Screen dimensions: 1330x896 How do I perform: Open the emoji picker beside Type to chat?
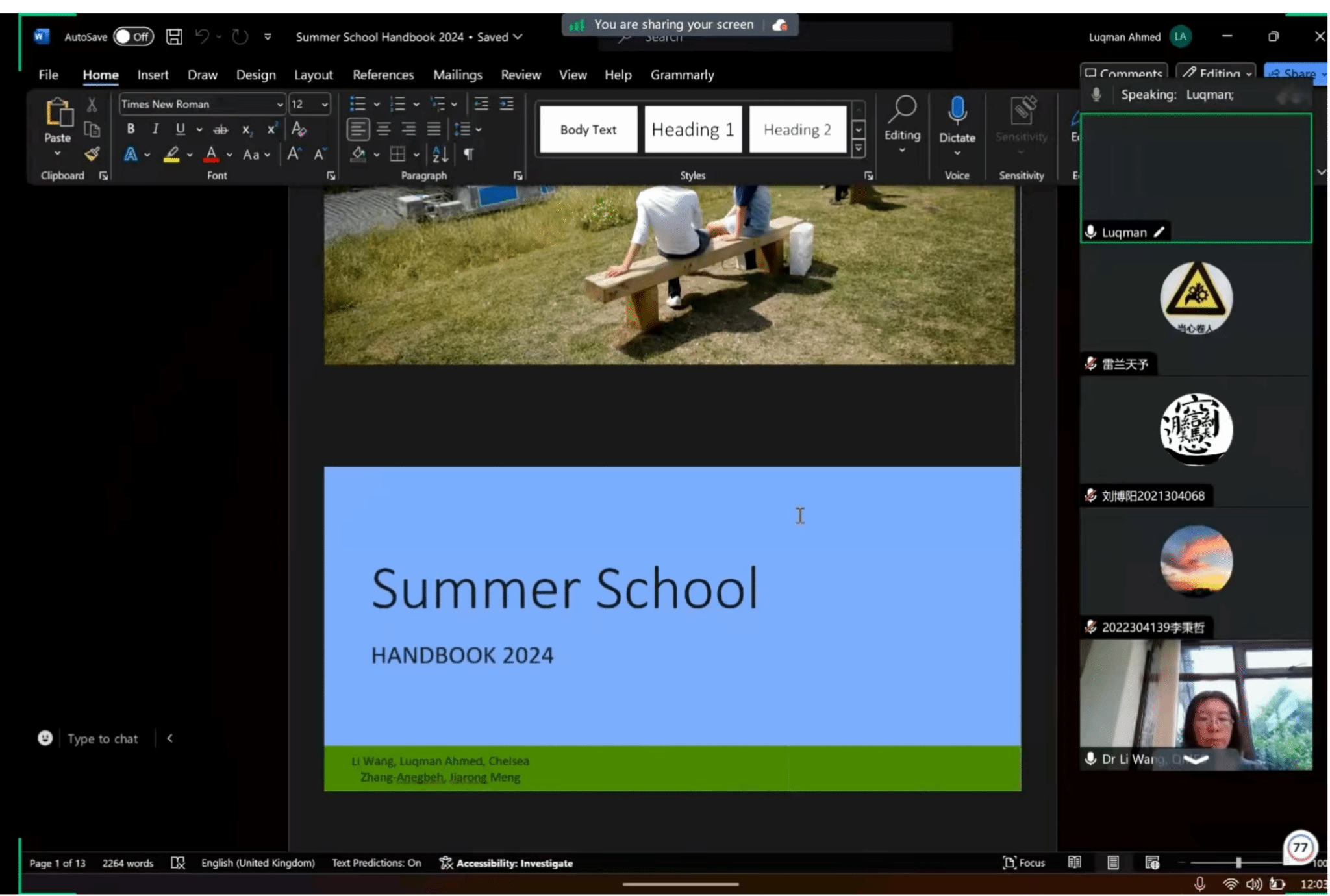pyautogui.click(x=45, y=738)
